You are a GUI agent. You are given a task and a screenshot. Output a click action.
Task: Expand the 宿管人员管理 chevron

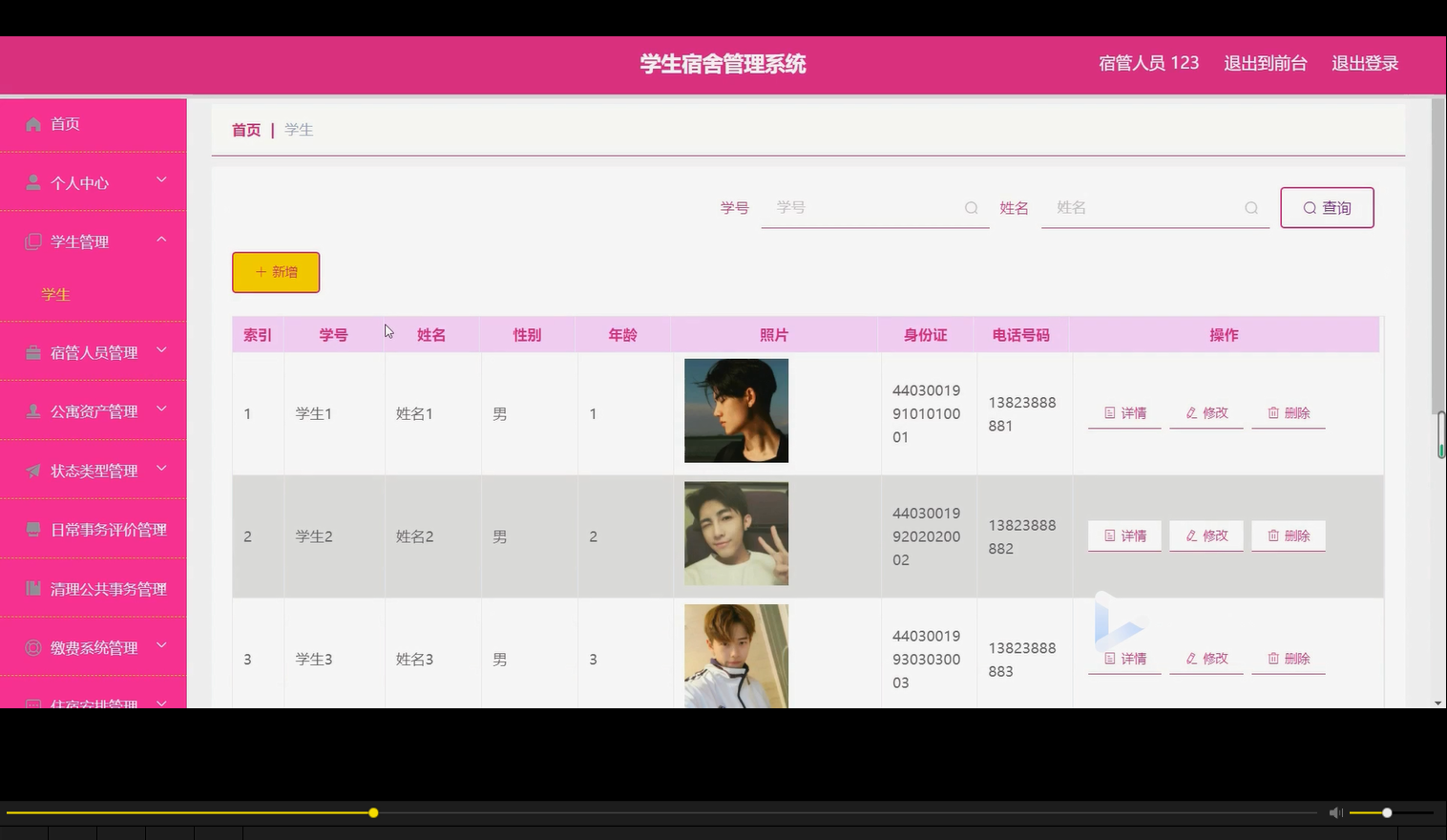click(161, 349)
